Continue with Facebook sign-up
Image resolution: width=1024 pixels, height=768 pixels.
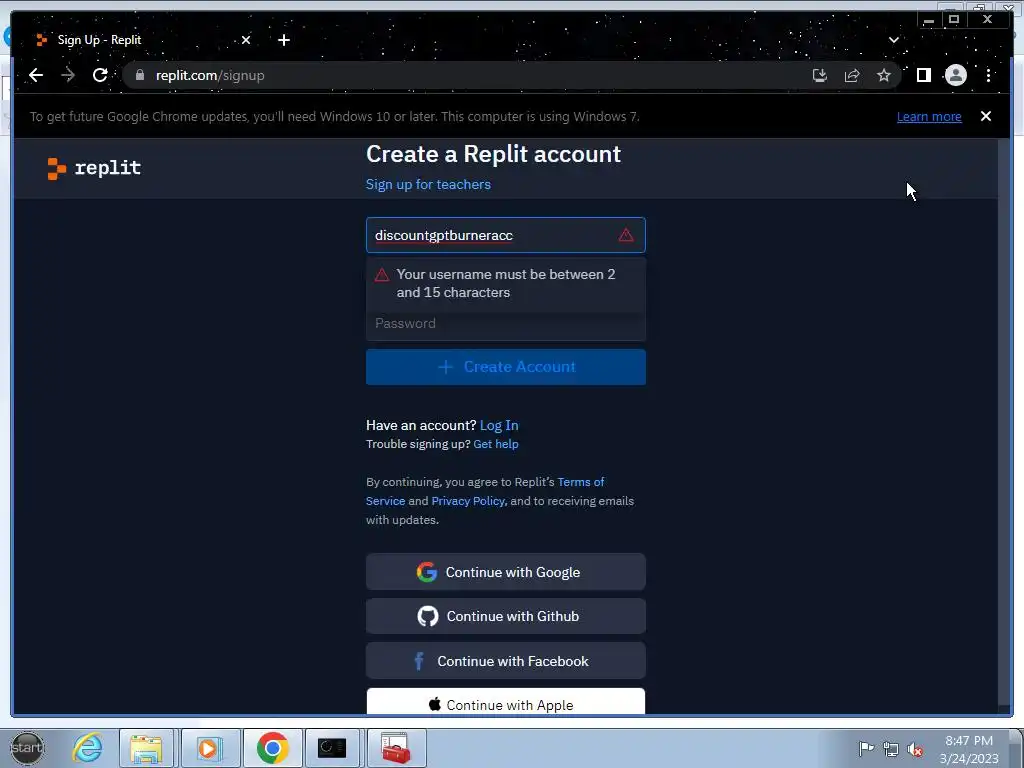click(x=505, y=661)
